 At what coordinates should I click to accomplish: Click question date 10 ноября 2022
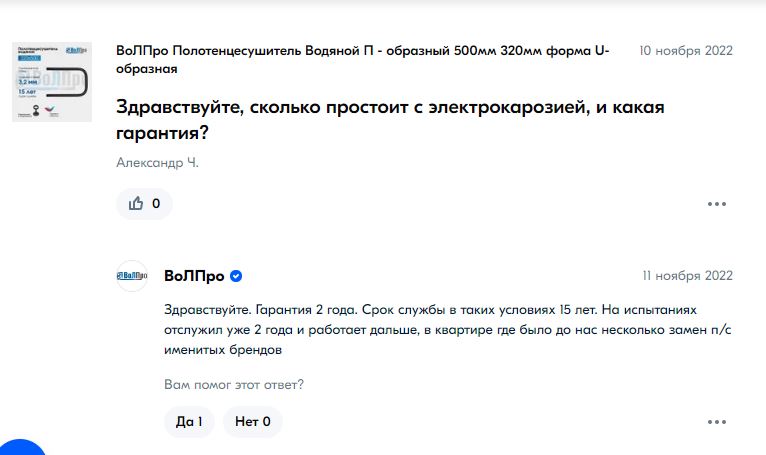(686, 51)
